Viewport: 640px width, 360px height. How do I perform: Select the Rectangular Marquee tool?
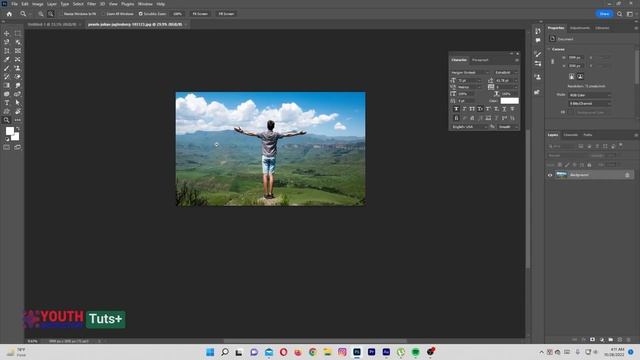18,33
